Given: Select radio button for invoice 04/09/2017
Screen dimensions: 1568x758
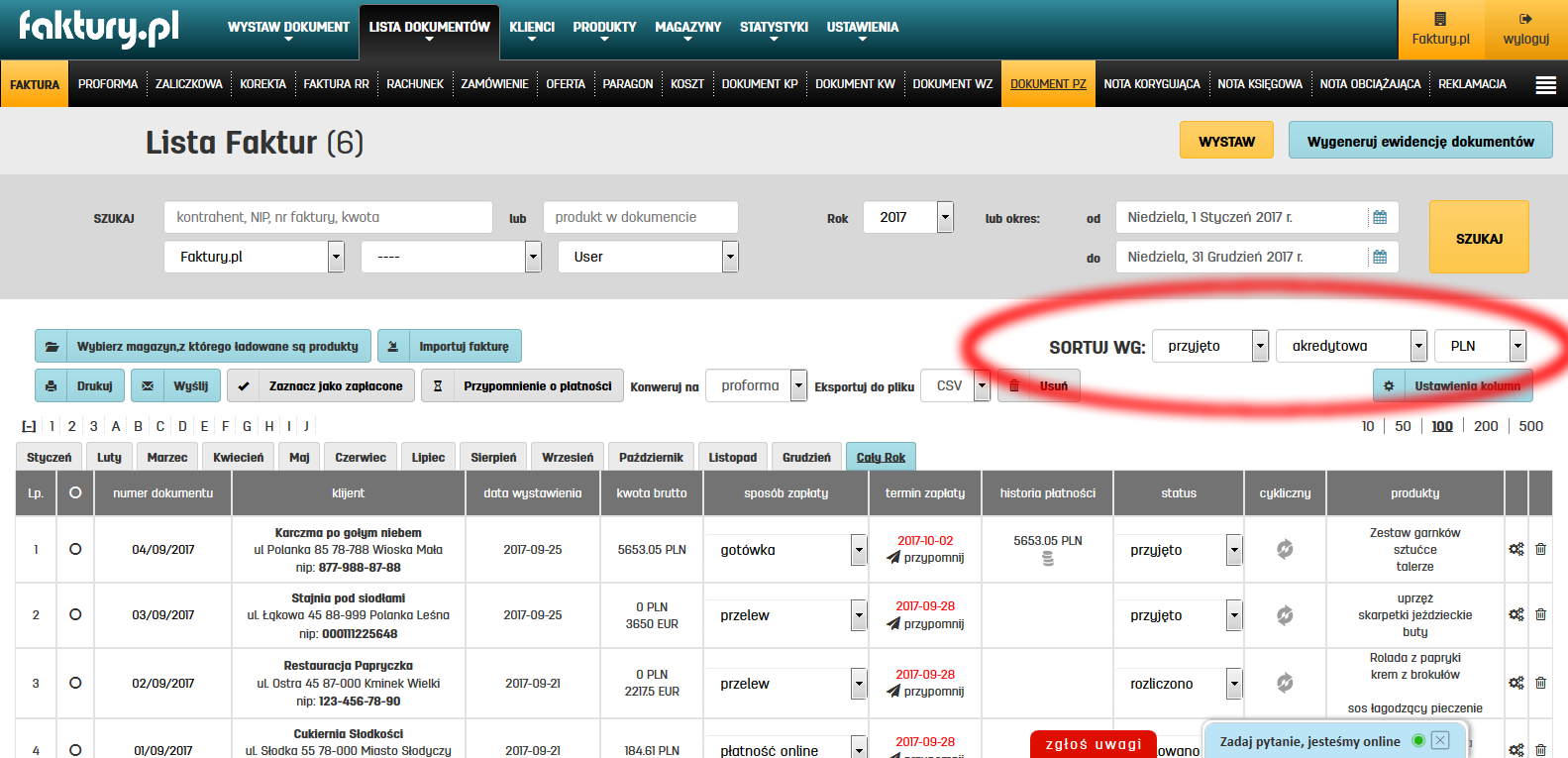Looking at the screenshot, I should pyautogui.click(x=75, y=549).
